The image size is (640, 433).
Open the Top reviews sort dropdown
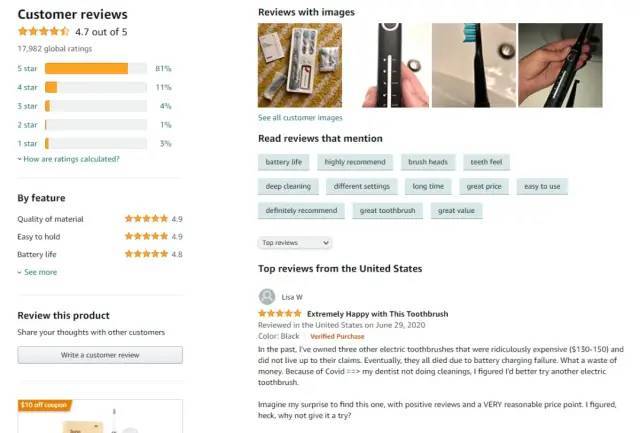(295, 243)
